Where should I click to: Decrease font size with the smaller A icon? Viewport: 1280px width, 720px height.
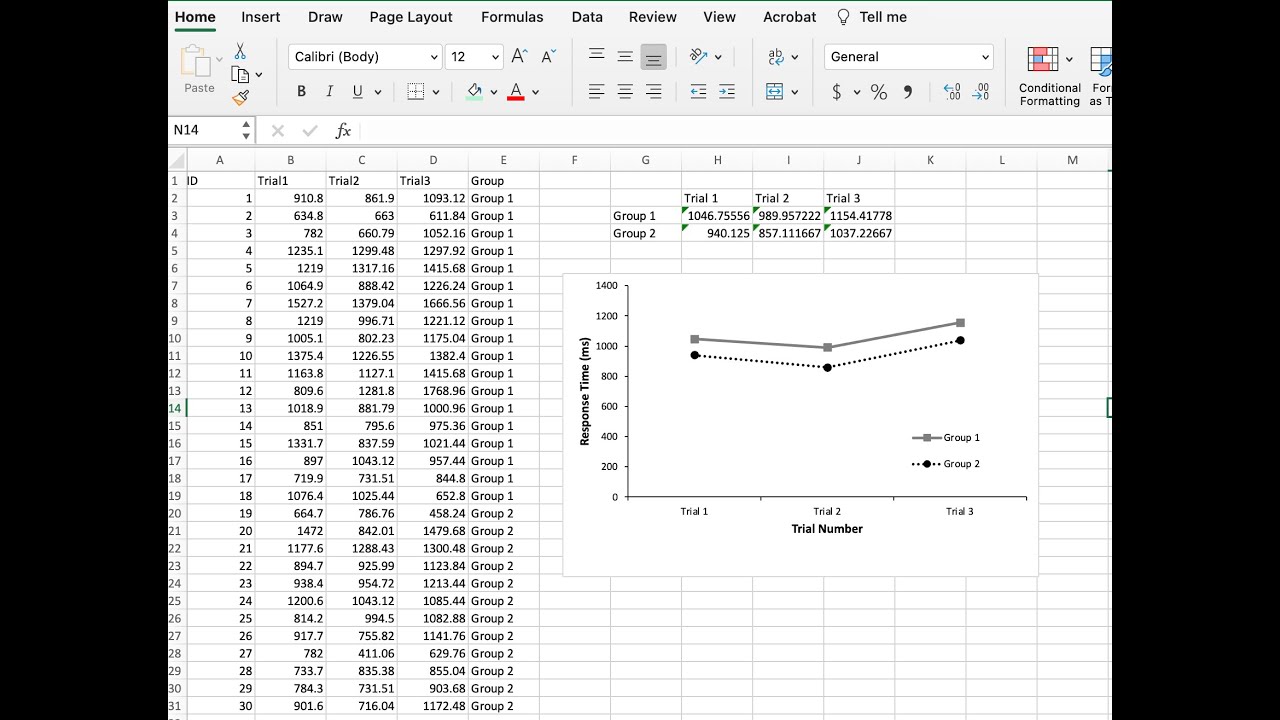point(549,57)
